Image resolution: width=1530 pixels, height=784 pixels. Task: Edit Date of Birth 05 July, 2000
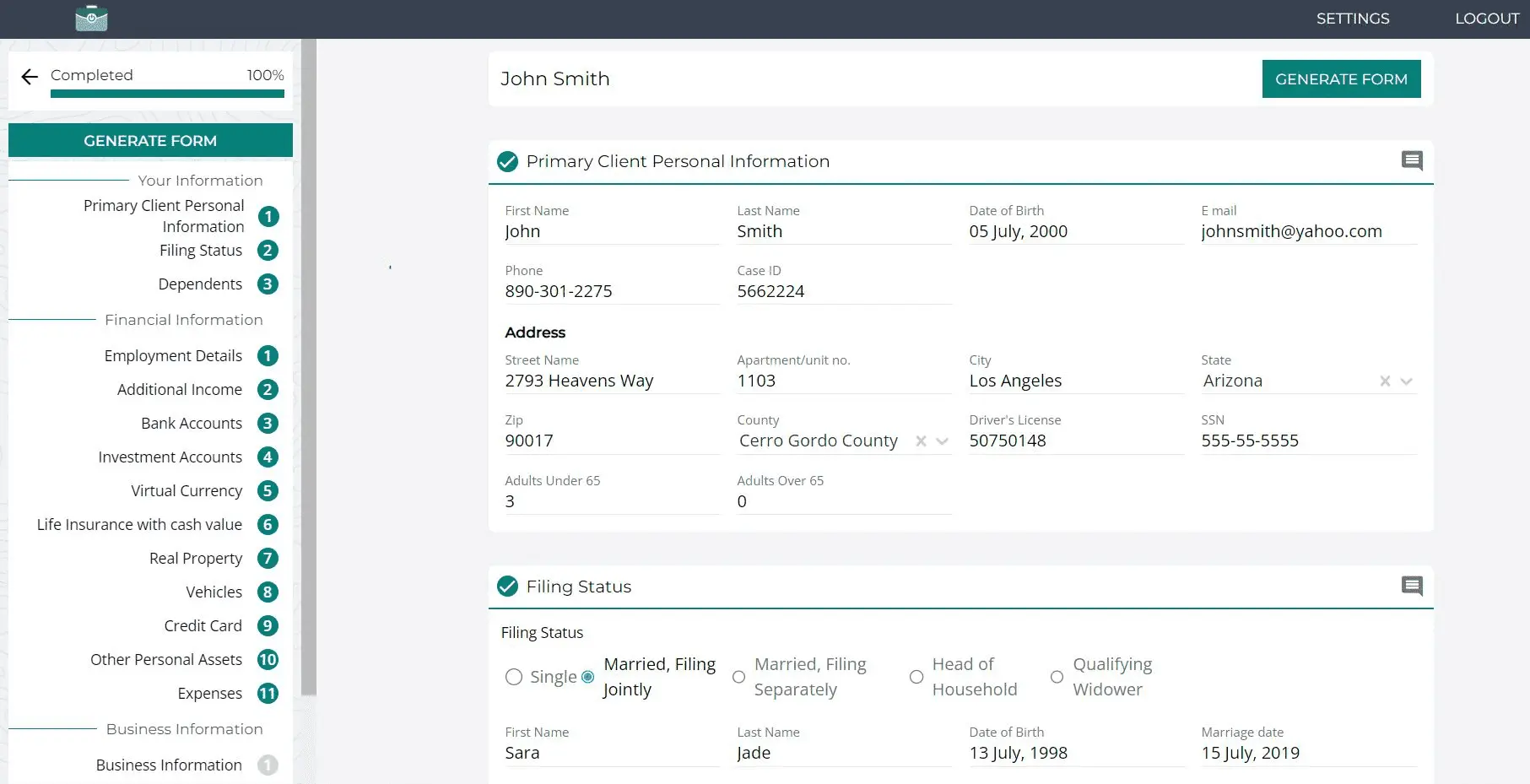point(1076,232)
